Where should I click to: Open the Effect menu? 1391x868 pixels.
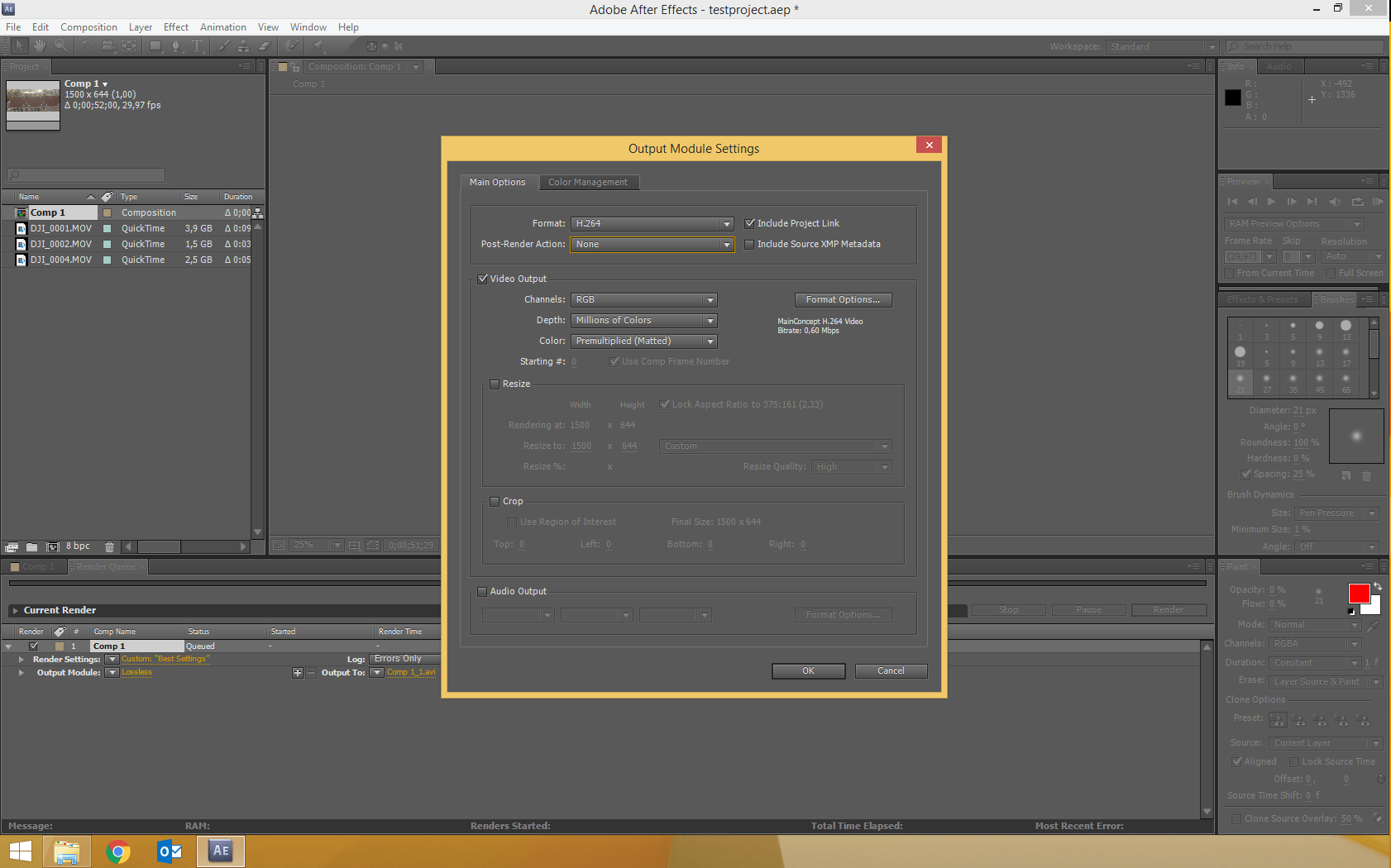pyautogui.click(x=176, y=27)
